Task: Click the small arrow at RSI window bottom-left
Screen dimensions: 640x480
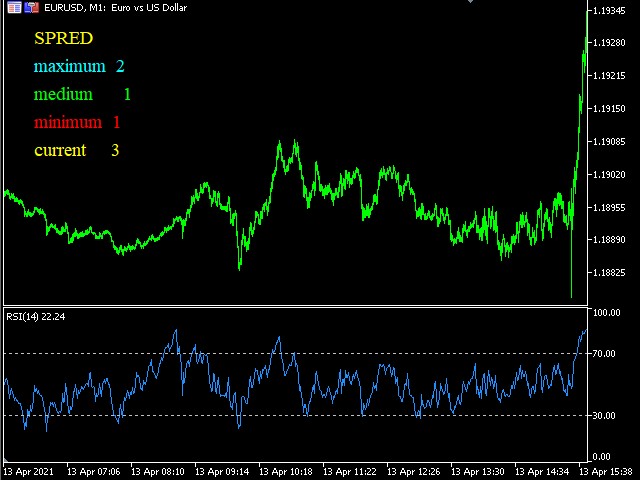Action: (x=6, y=460)
